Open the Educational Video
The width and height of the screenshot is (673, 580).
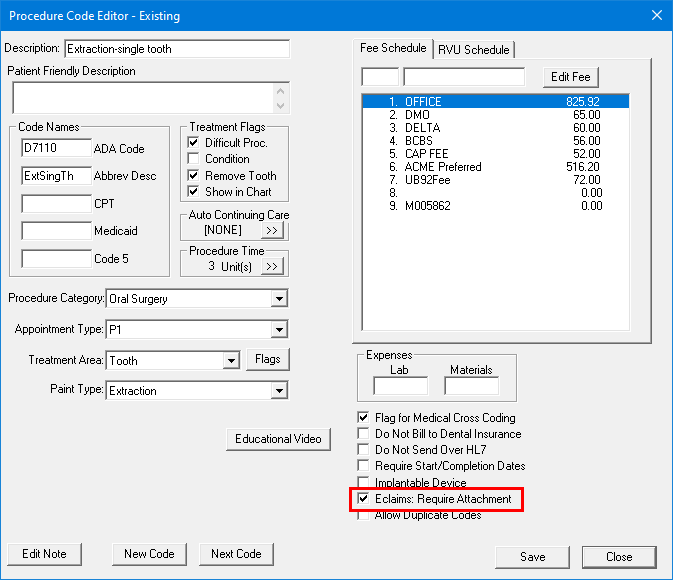(x=278, y=439)
